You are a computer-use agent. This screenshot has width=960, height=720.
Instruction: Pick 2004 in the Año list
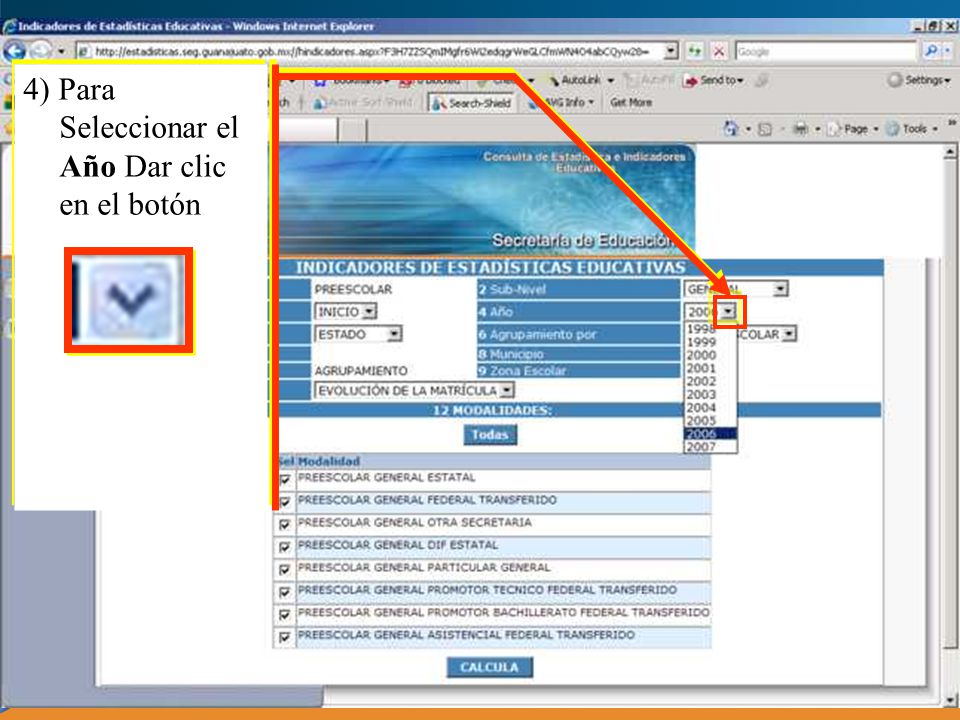pos(710,408)
